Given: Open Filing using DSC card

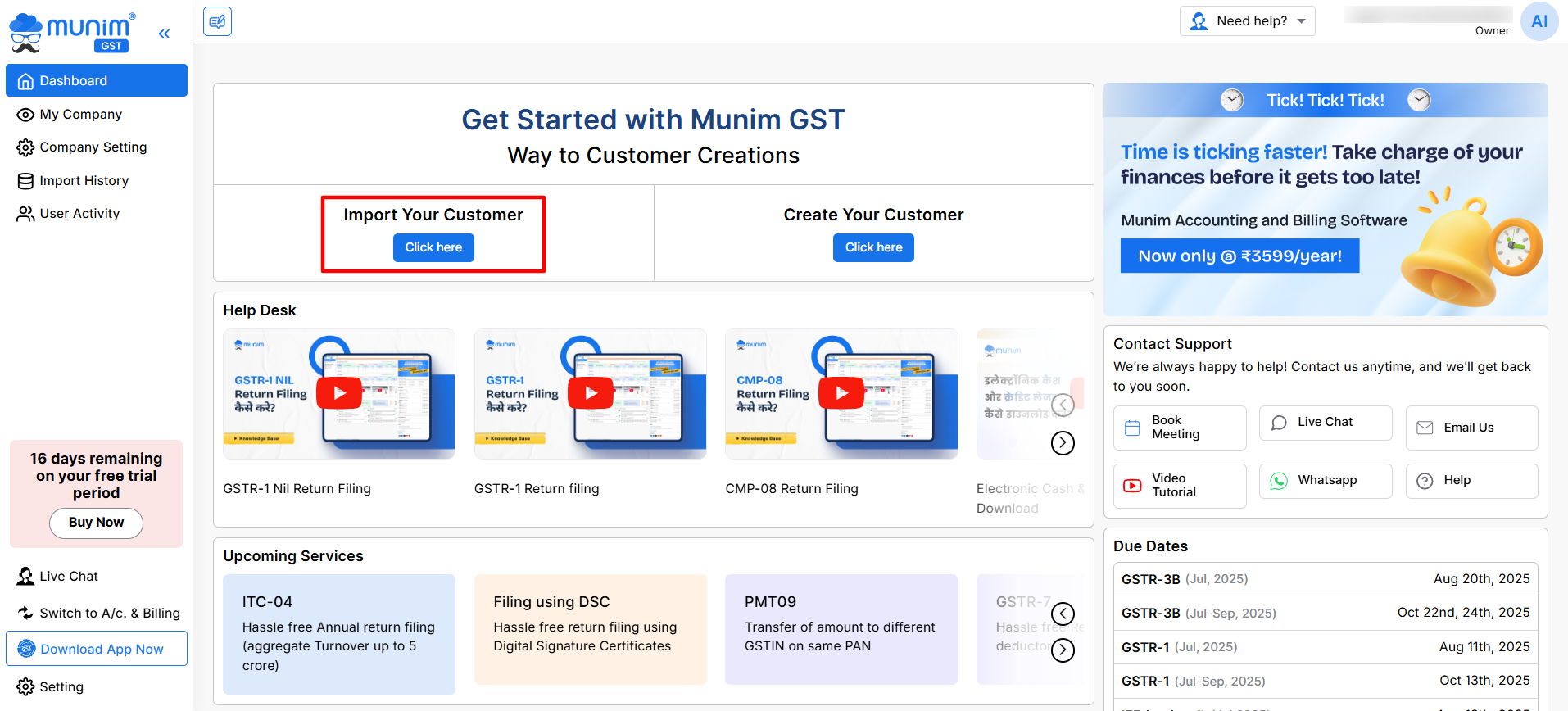Looking at the screenshot, I should tap(591, 629).
